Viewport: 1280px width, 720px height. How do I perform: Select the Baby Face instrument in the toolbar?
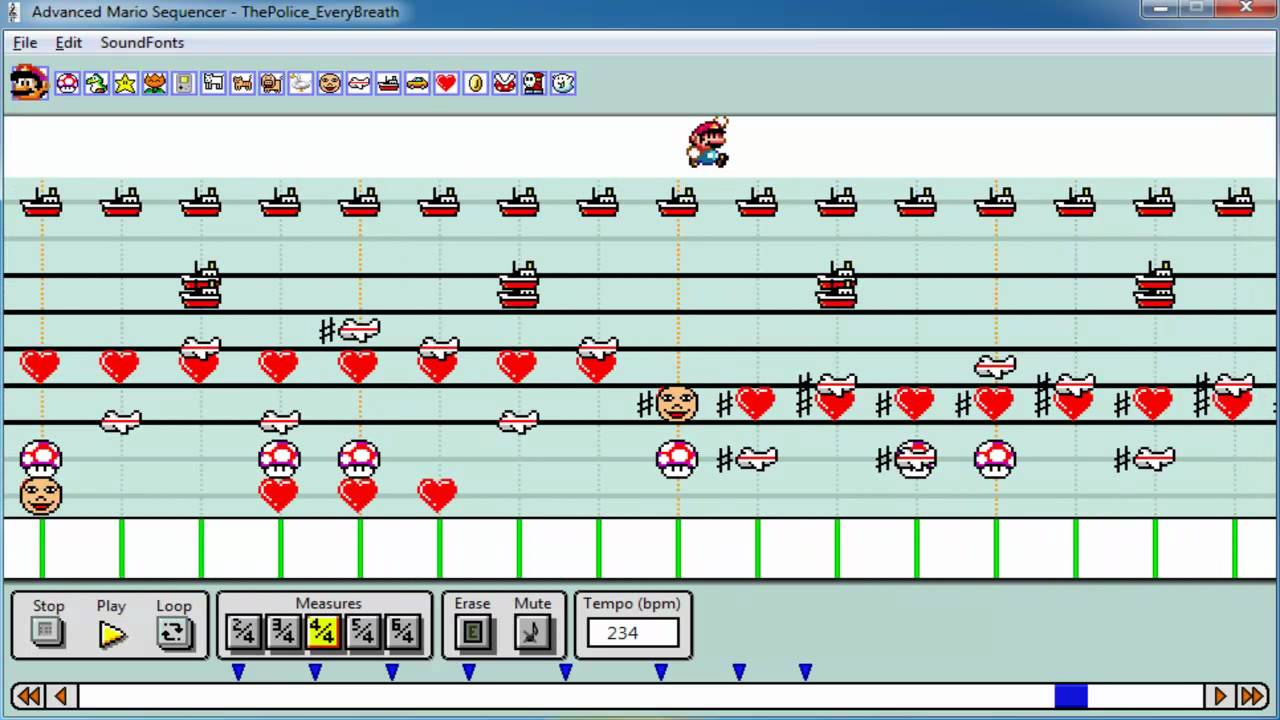point(330,83)
